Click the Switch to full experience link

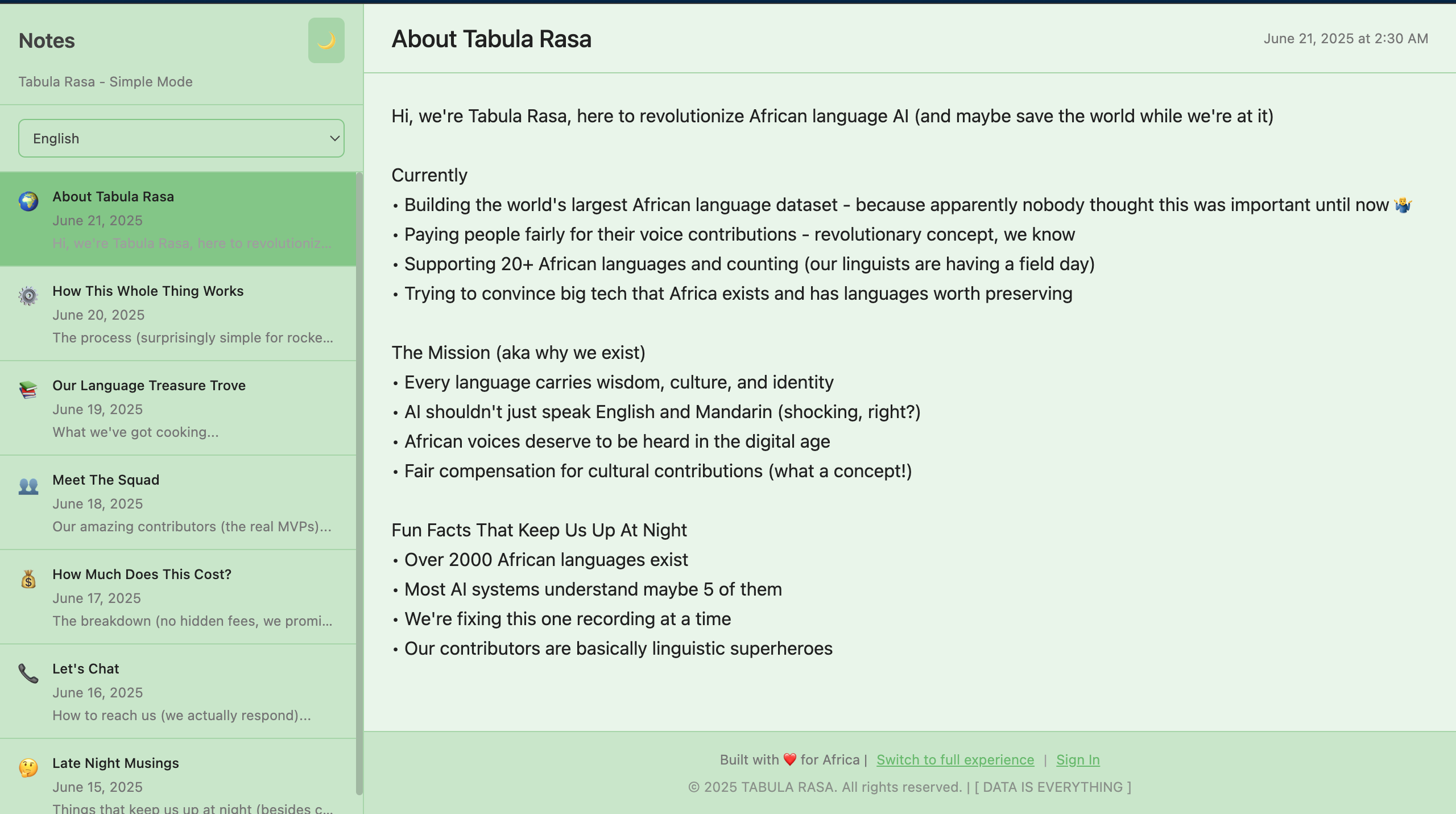pos(955,760)
